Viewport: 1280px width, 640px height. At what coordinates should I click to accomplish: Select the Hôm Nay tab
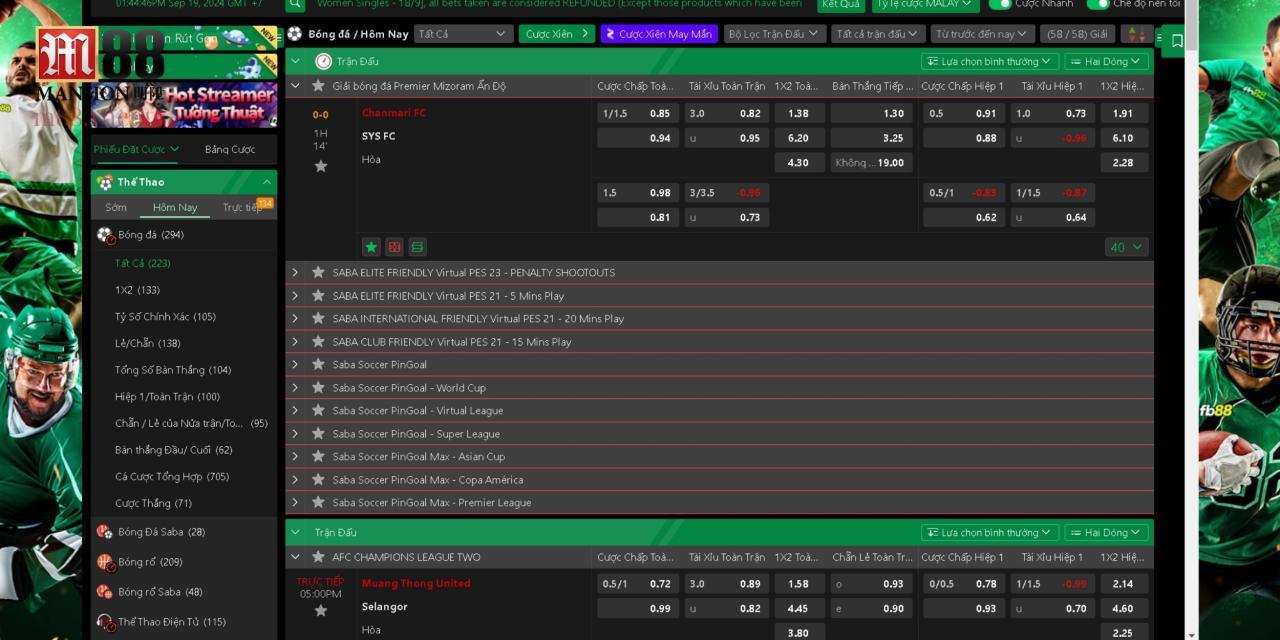pyautogui.click(x=175, y=207)
